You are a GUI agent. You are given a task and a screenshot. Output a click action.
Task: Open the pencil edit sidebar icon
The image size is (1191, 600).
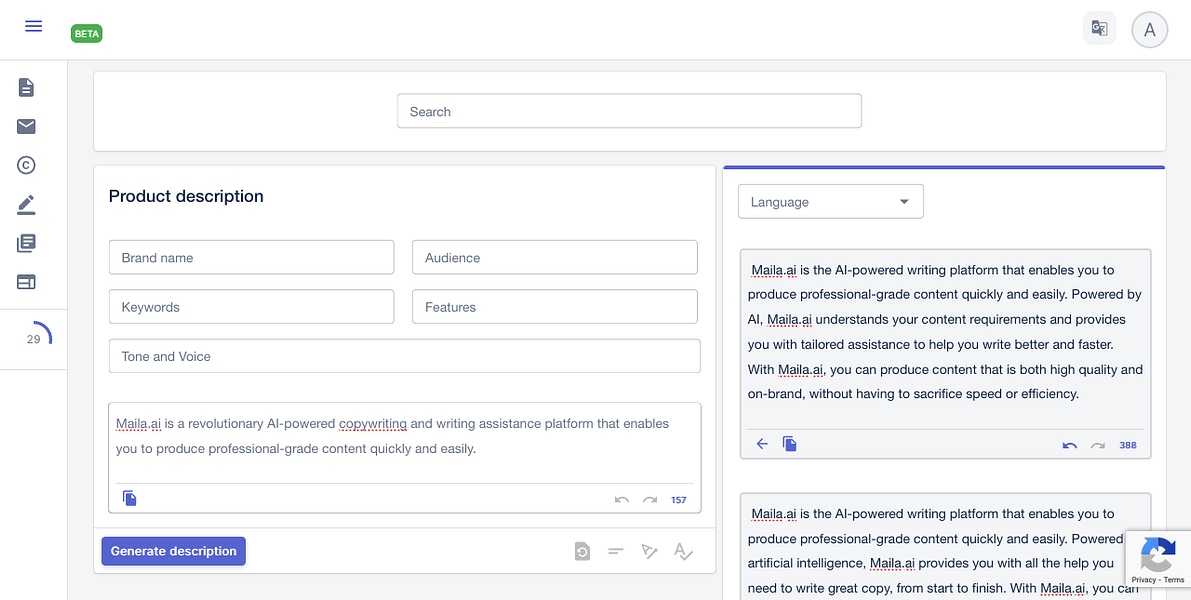(x=27, y=204)
